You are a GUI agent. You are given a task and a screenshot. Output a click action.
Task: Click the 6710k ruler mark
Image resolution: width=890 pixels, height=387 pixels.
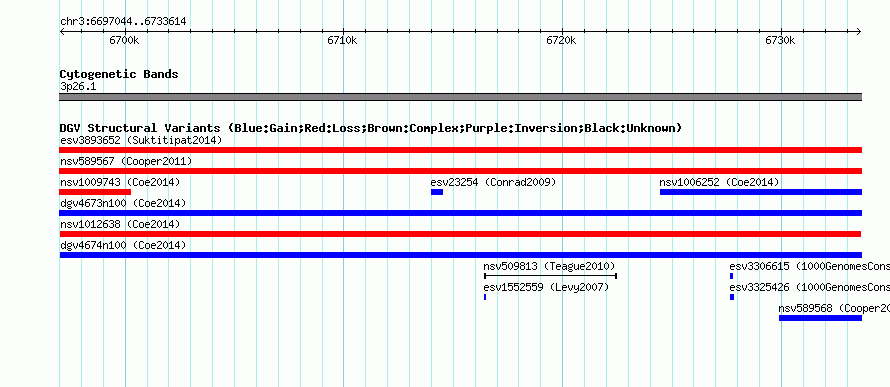click(343, 40)
